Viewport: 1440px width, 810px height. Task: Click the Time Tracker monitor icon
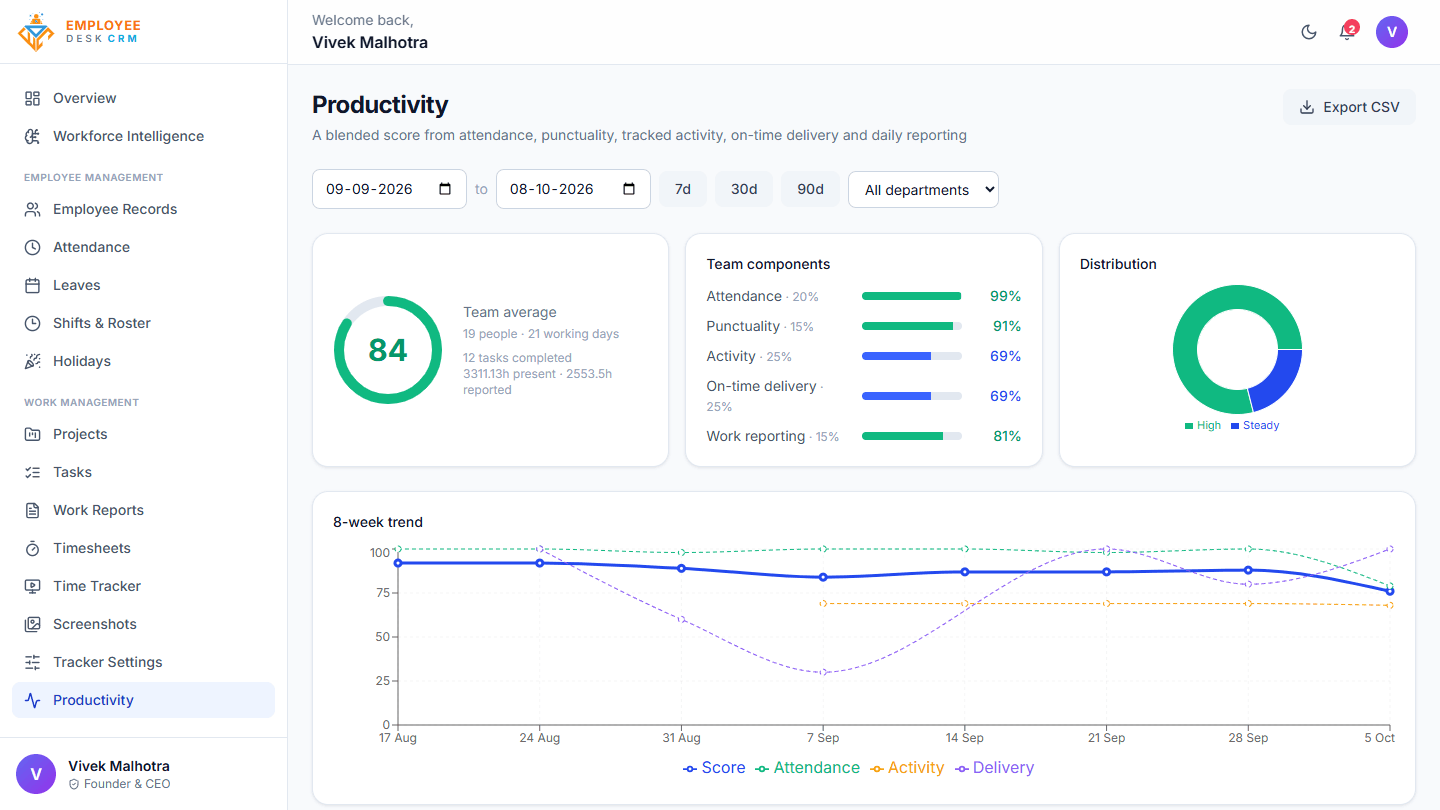point(33,586)
